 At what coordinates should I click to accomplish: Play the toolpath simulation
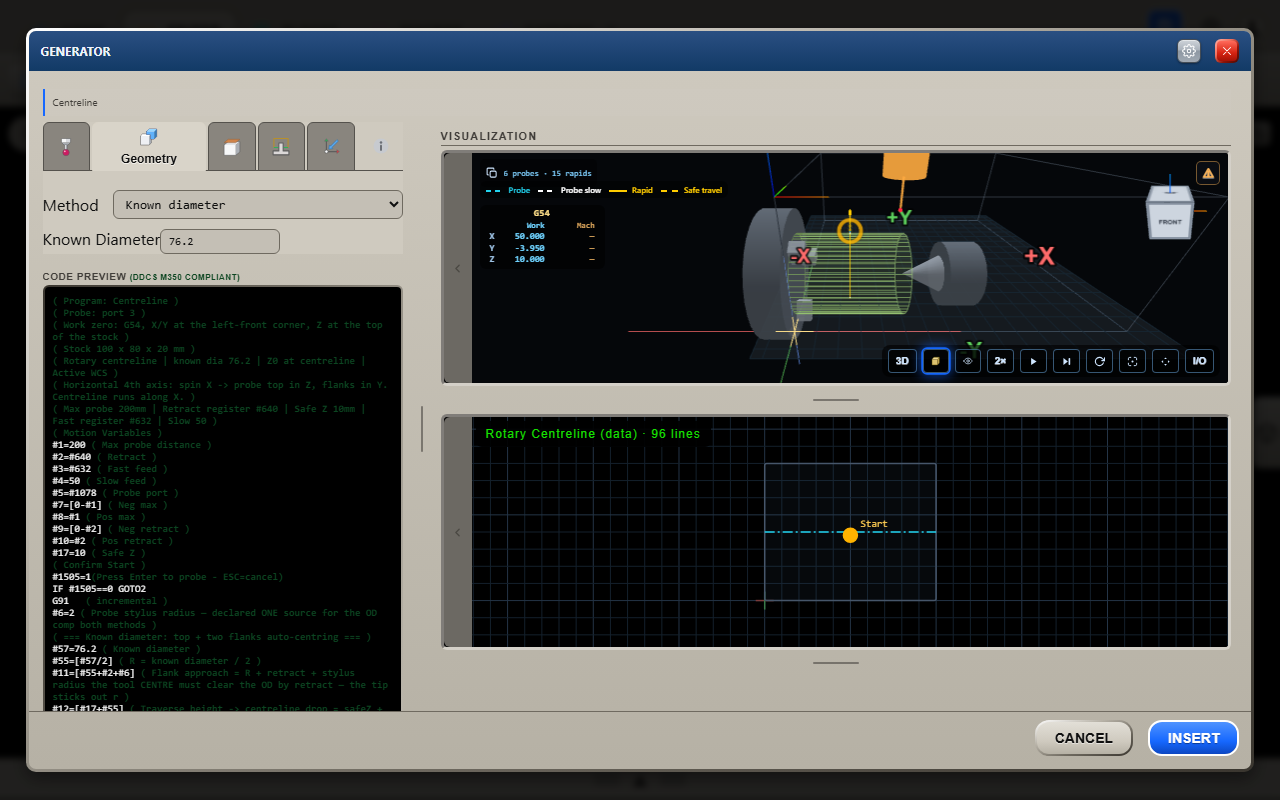(1034, 361)
